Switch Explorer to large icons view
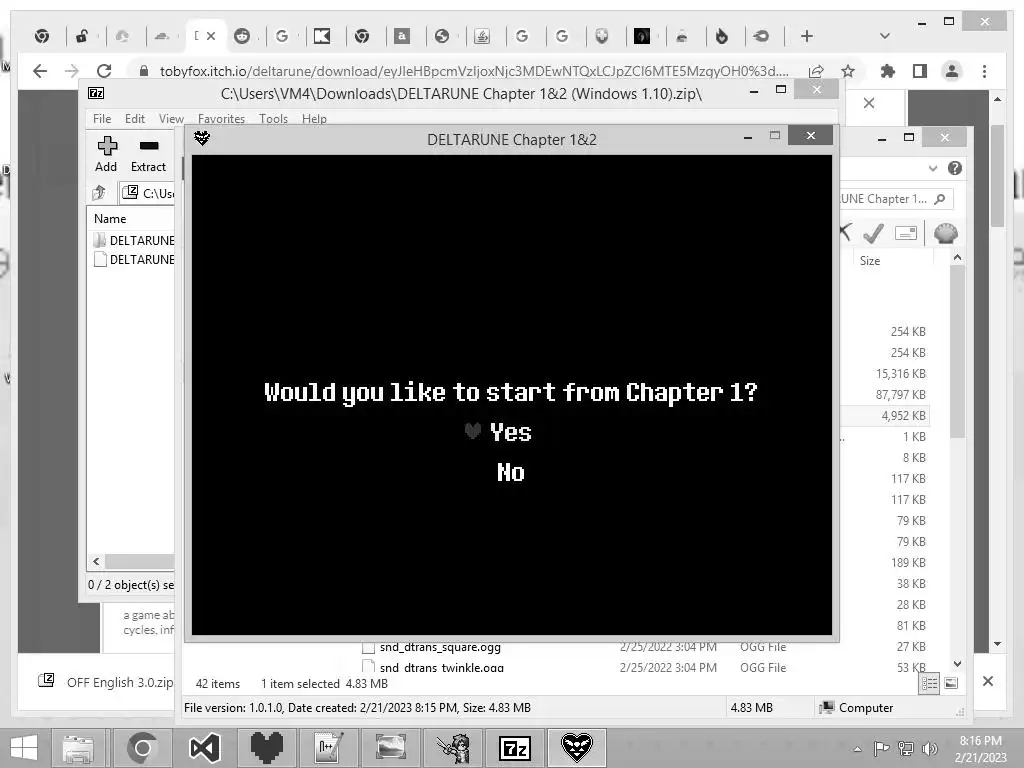The width and height of the screenshot is (1024, 768). pyautogui.click(x=952, y=684)
